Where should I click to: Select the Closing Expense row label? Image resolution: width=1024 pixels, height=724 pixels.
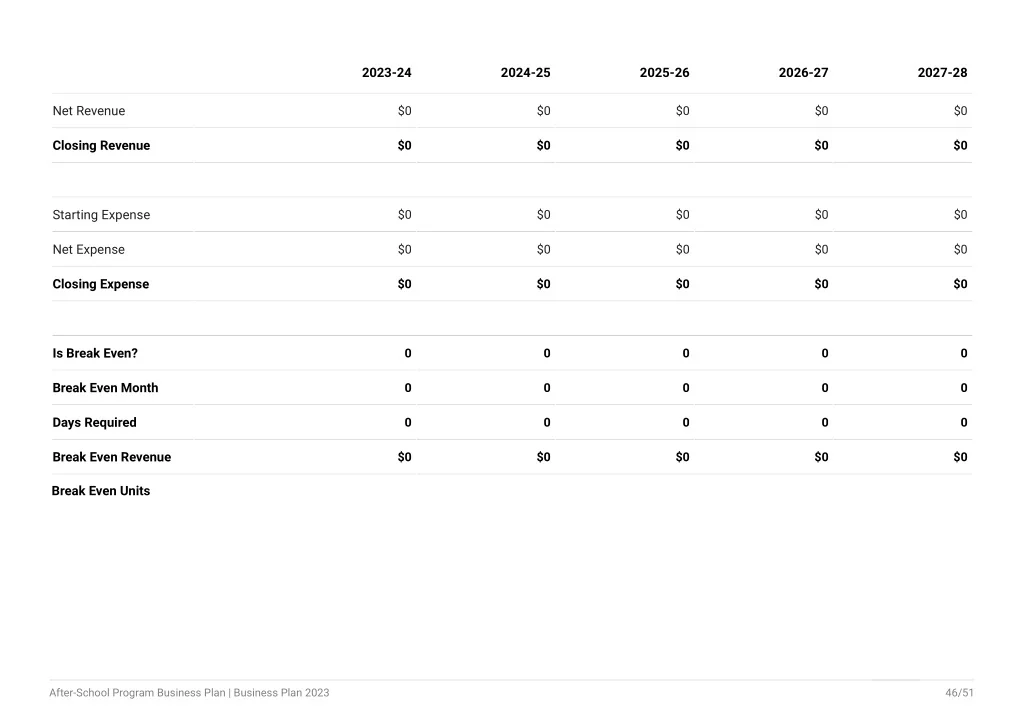click(101, 284)
